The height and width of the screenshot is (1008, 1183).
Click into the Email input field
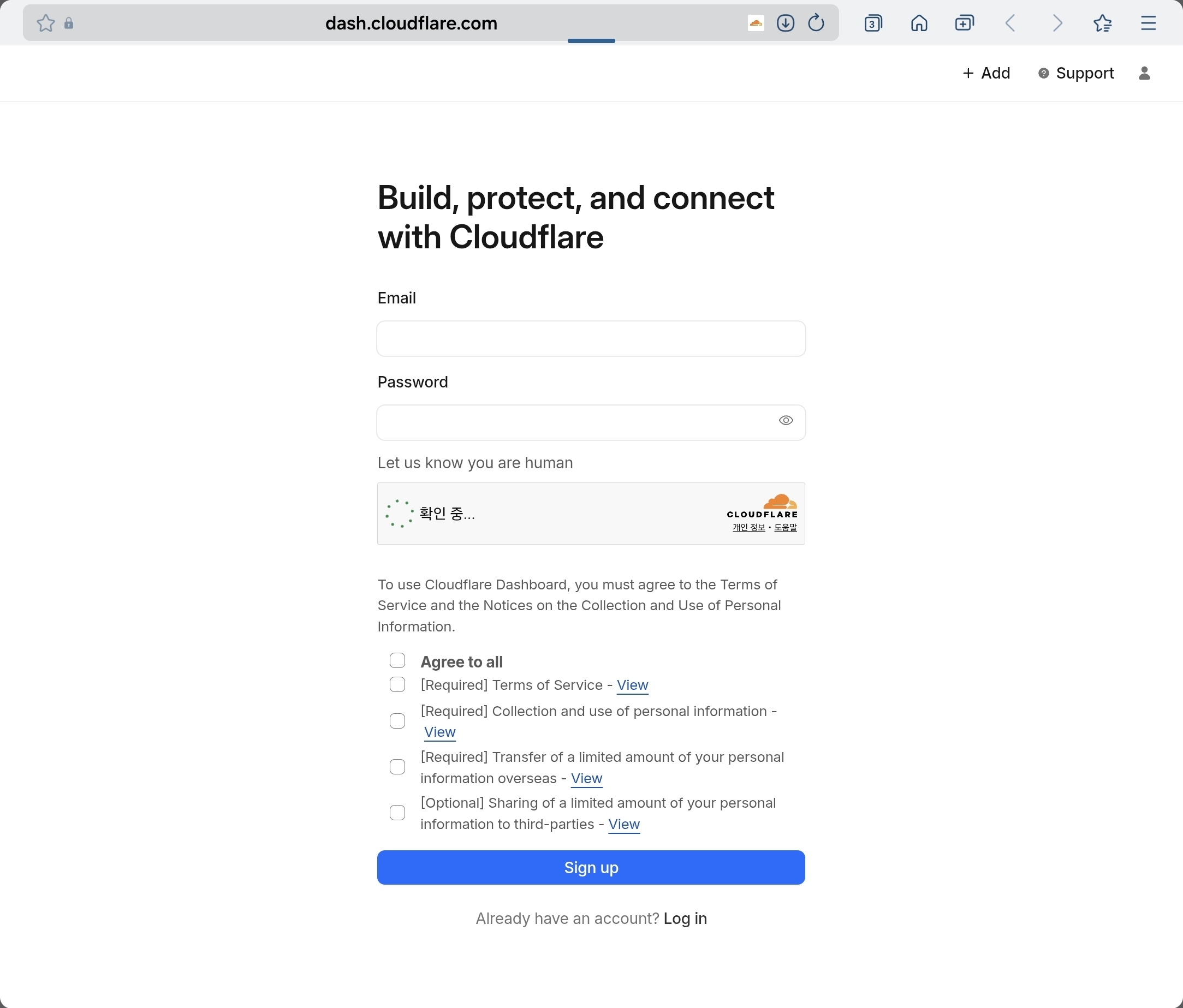coord(591,338)
